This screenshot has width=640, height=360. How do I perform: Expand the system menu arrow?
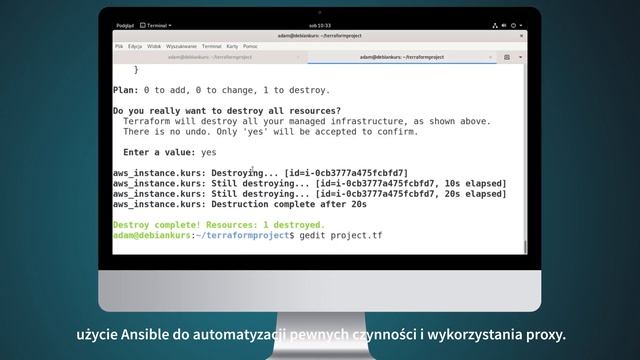click(x=520, y=25)
